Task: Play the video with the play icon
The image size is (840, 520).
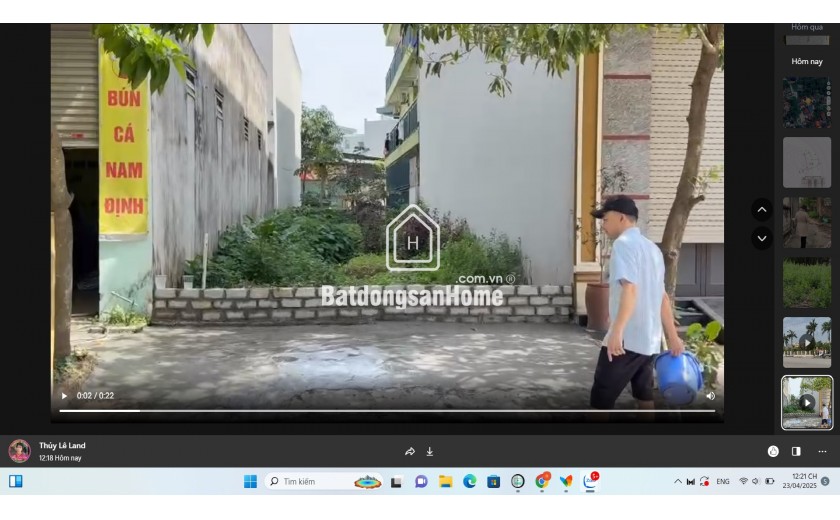Action: click(x=64, y=396)
